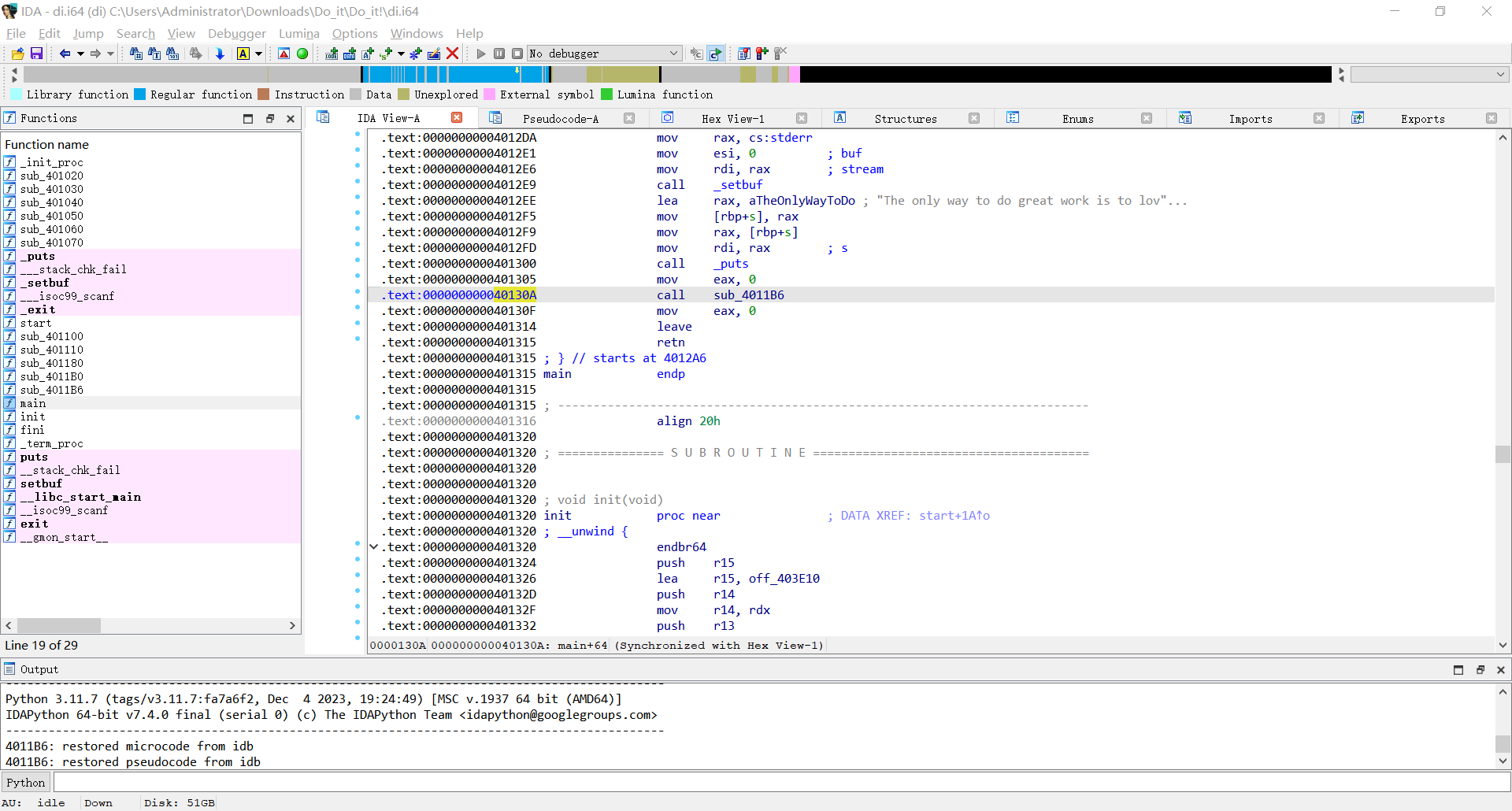Screen dimensions: 1512x811
Task: Select the main function in the list
Action: pos(150,403)
